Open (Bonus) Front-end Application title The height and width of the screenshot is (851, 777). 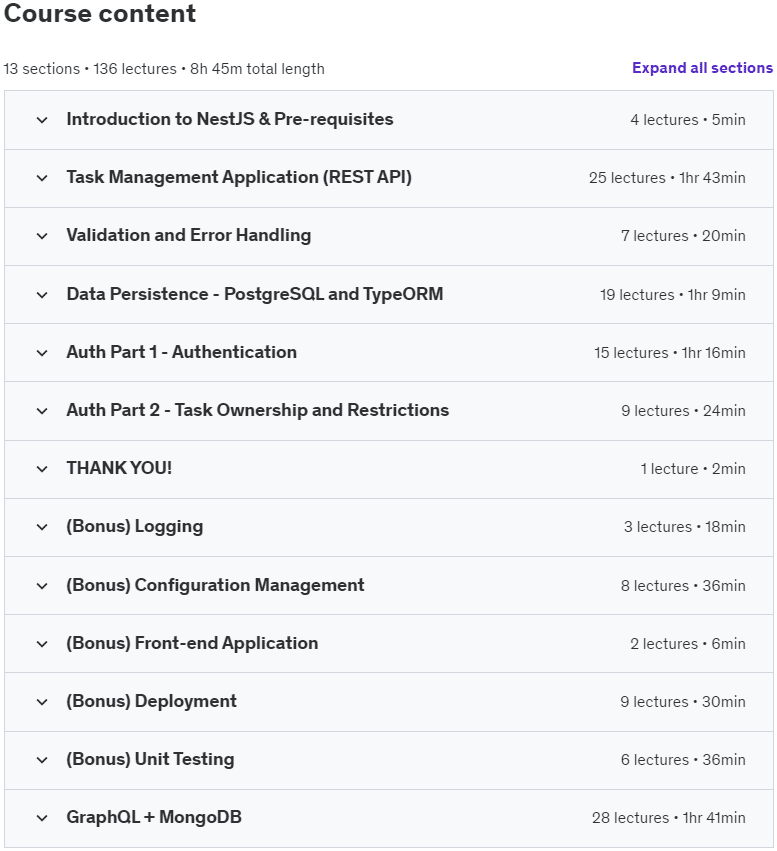pyautogui.click(x=192, y=643)
